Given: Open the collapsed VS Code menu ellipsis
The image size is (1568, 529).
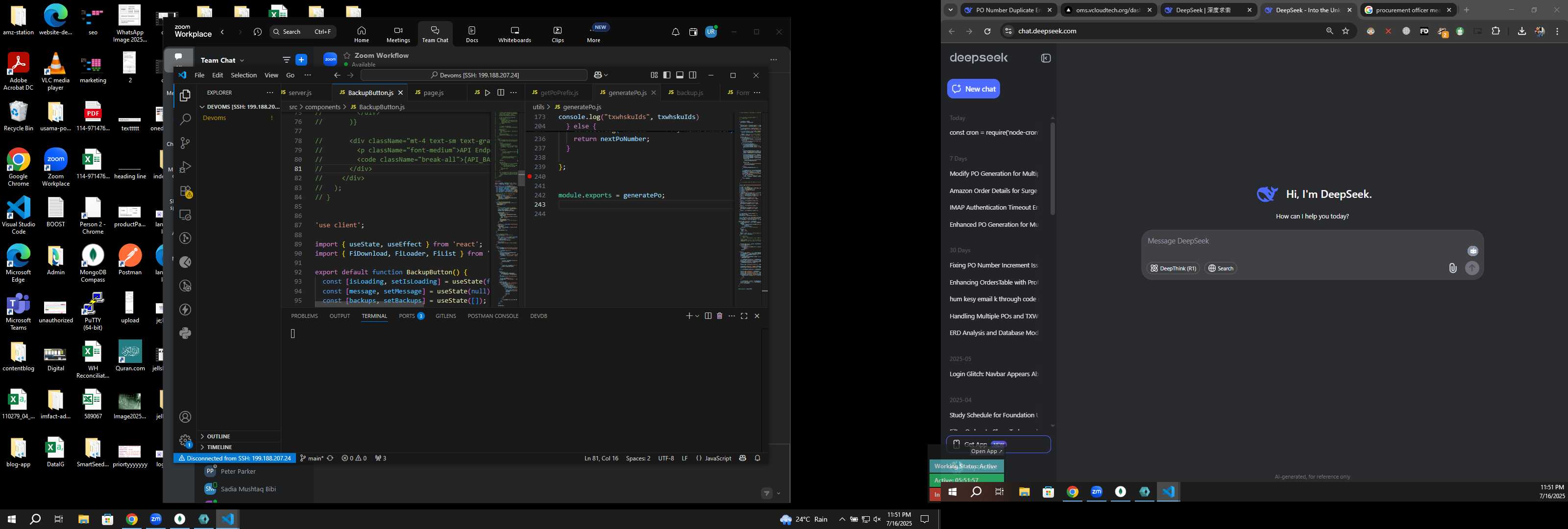Looking at the screenshot, I should [307, 75].
